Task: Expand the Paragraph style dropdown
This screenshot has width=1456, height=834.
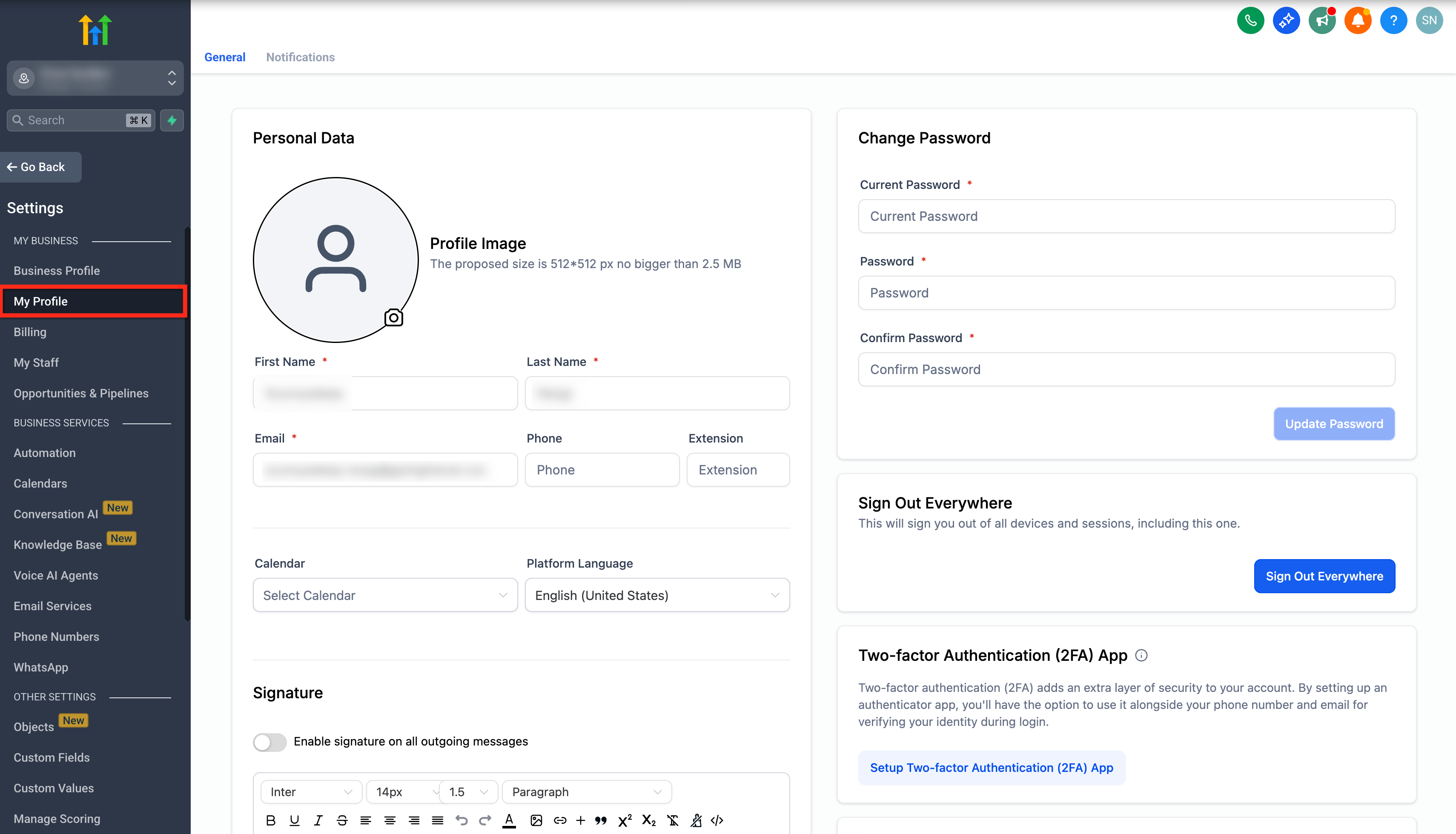Action: pos(586,791)
